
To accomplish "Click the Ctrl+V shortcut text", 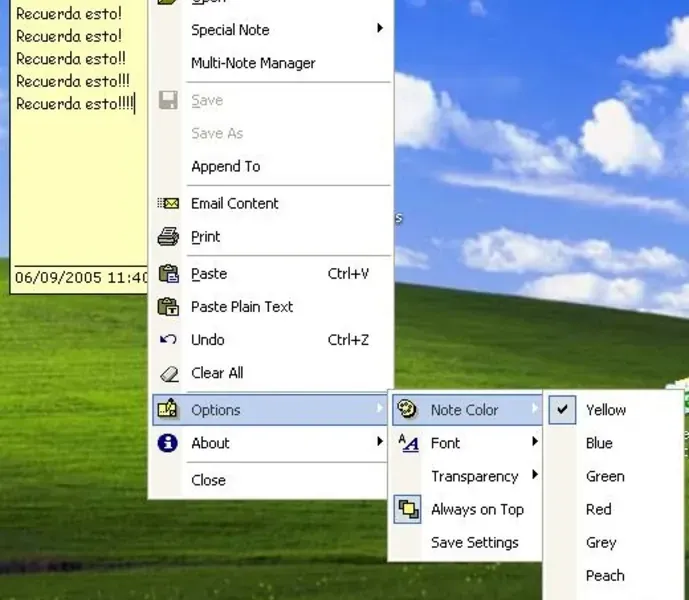I will coord(348,274).
